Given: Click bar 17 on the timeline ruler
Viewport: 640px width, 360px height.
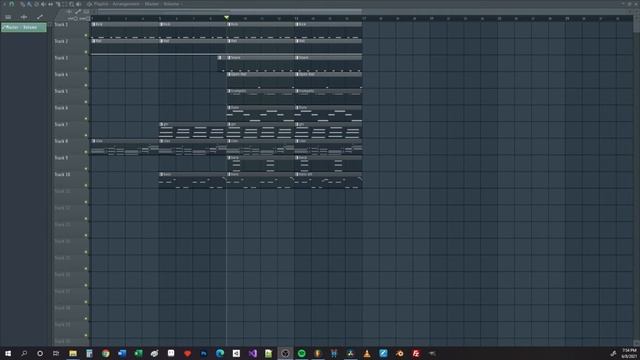Looking at the screenshot, I should [364, 18].
